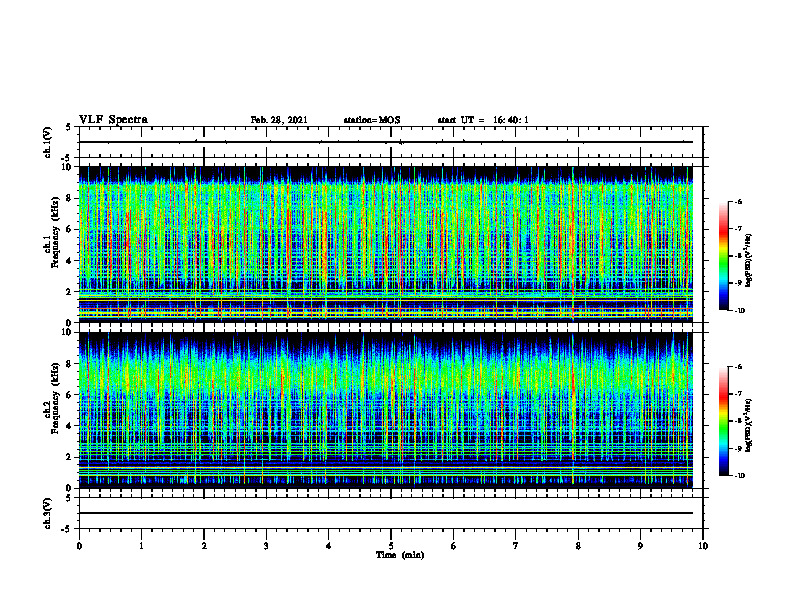Click the time axis tick label "3"
Viewport: 792px width, 612px height.
point(266,546)
